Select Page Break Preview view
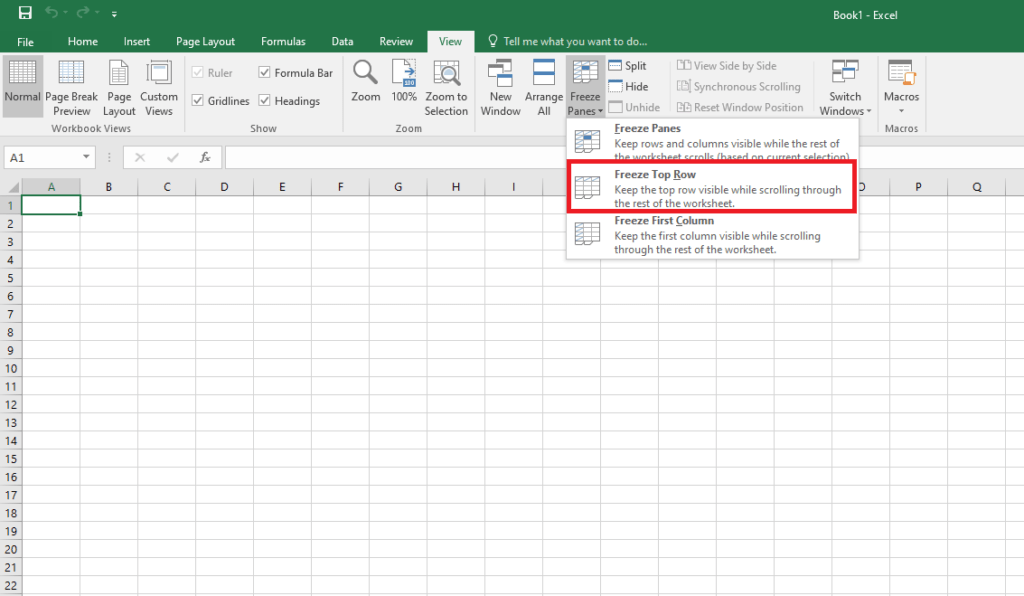 click(71, 85)
